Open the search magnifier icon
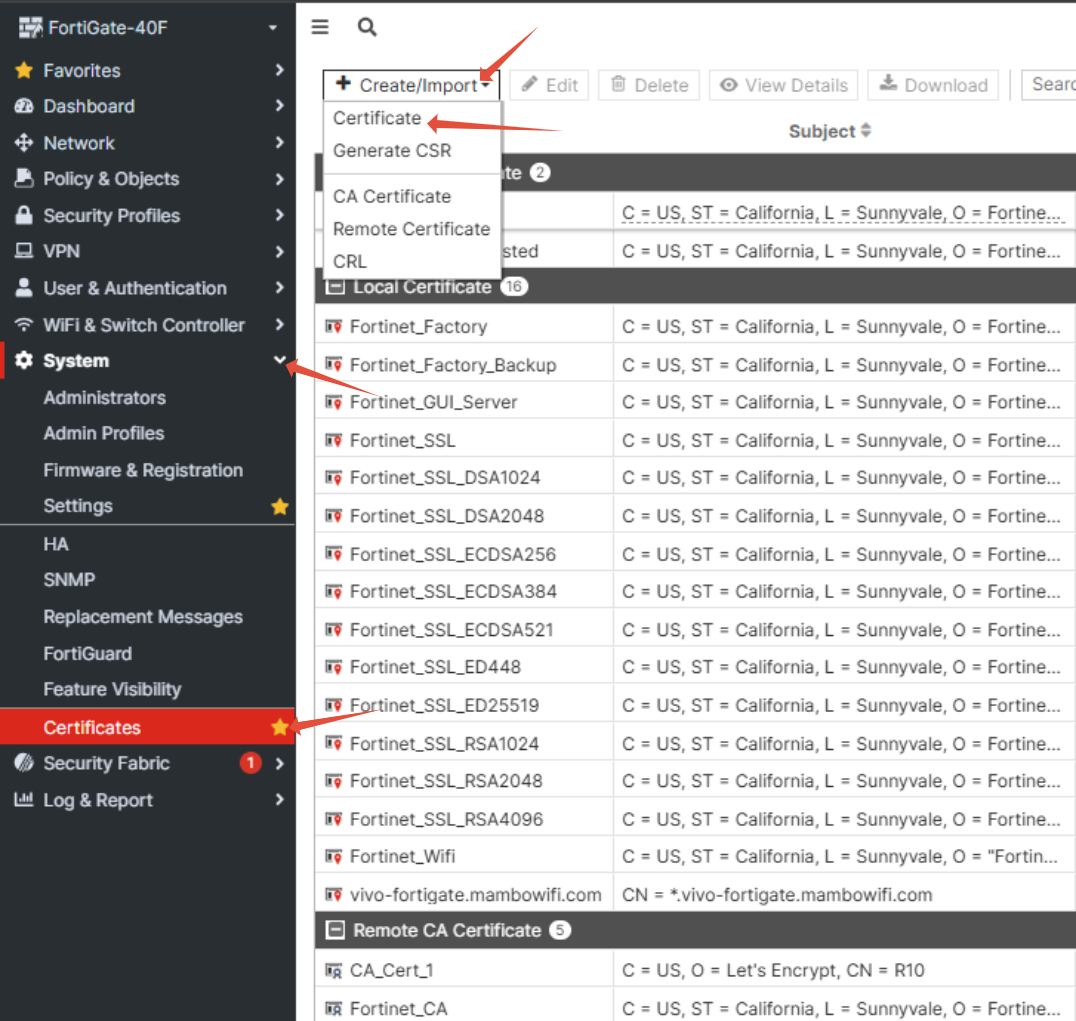Image resolution: width=1076 pixels, height=1021 pixels. [x=367, y=27]
